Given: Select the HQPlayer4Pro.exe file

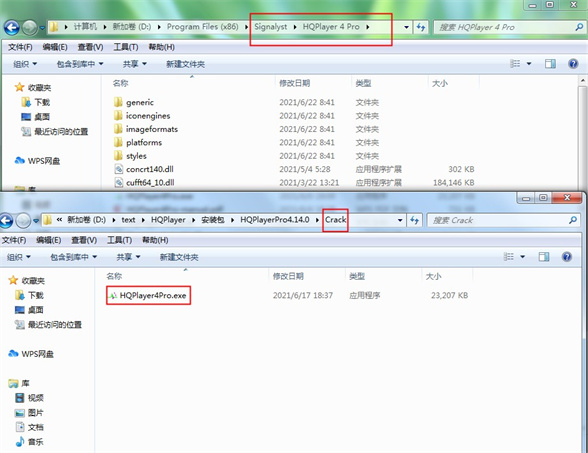Looking at the screenshot, I should [148, 296].
